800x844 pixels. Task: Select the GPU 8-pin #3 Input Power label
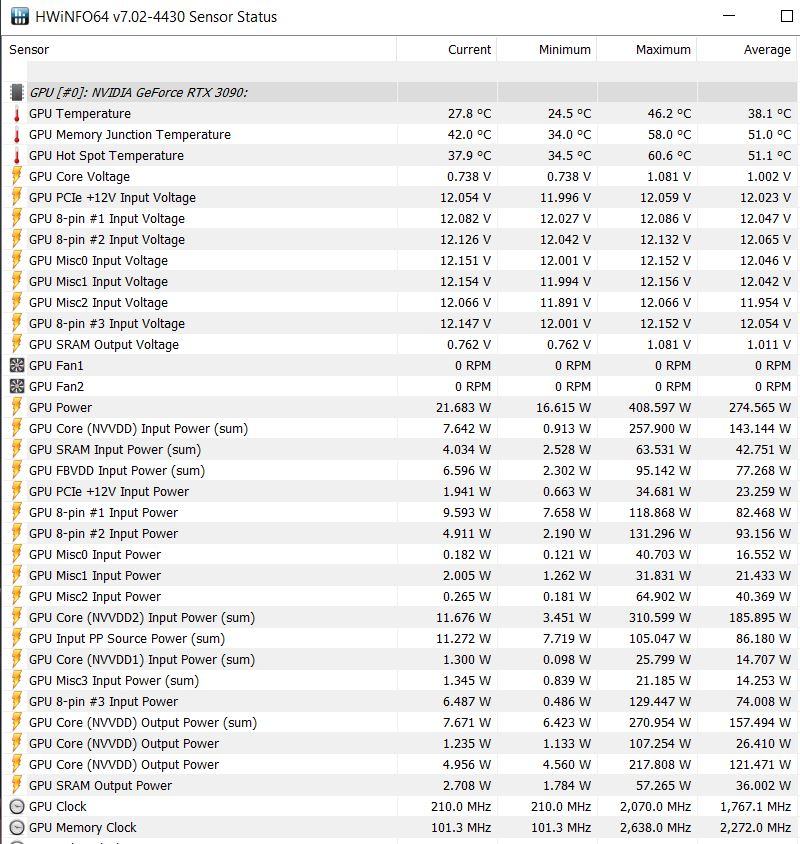(x=103, y=701)
